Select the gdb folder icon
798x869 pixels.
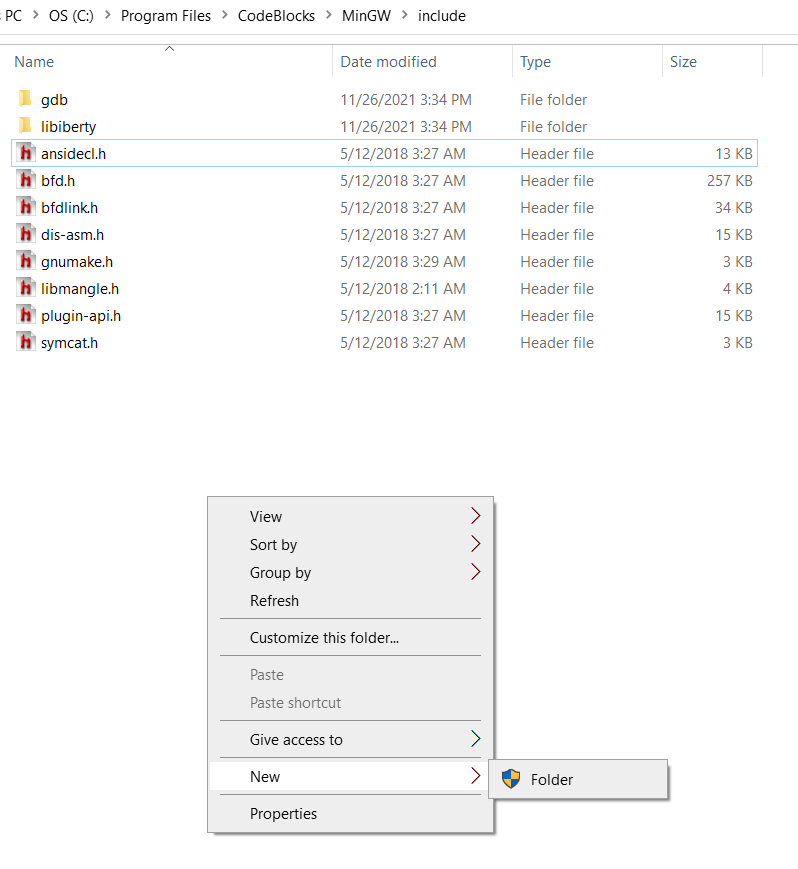tap(25, 99)
